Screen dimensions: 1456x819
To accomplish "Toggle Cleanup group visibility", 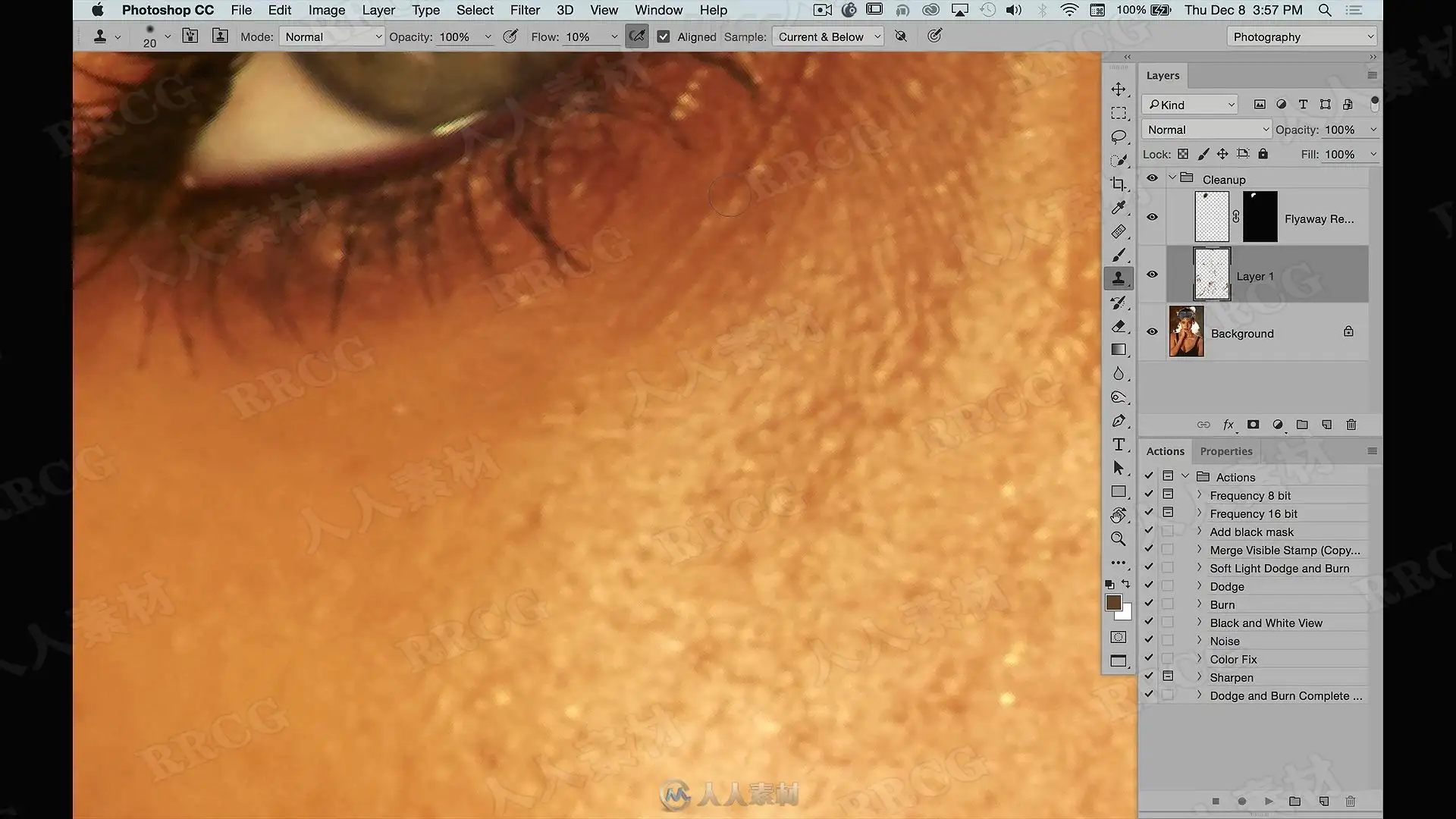I will 1152,178.
